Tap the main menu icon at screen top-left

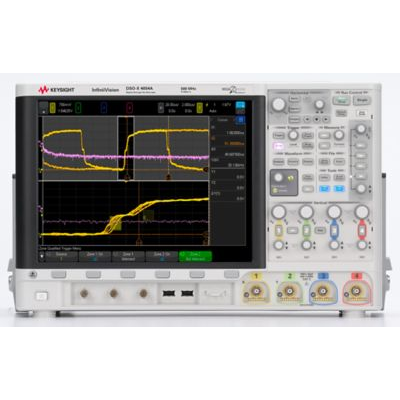click(x=43, y=107)
